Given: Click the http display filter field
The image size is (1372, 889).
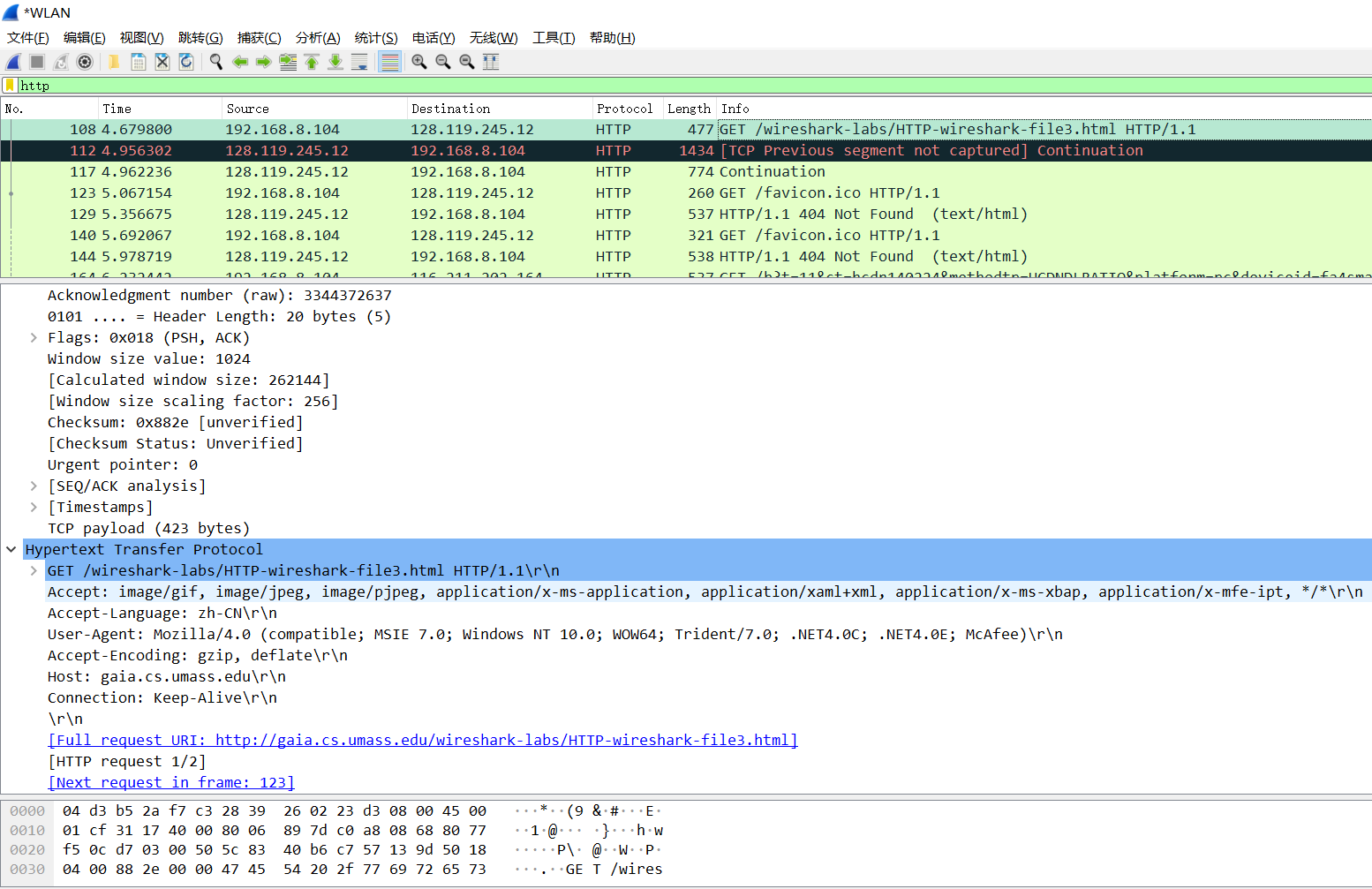Looking at the screenshot, I should (x=694, y=86).
